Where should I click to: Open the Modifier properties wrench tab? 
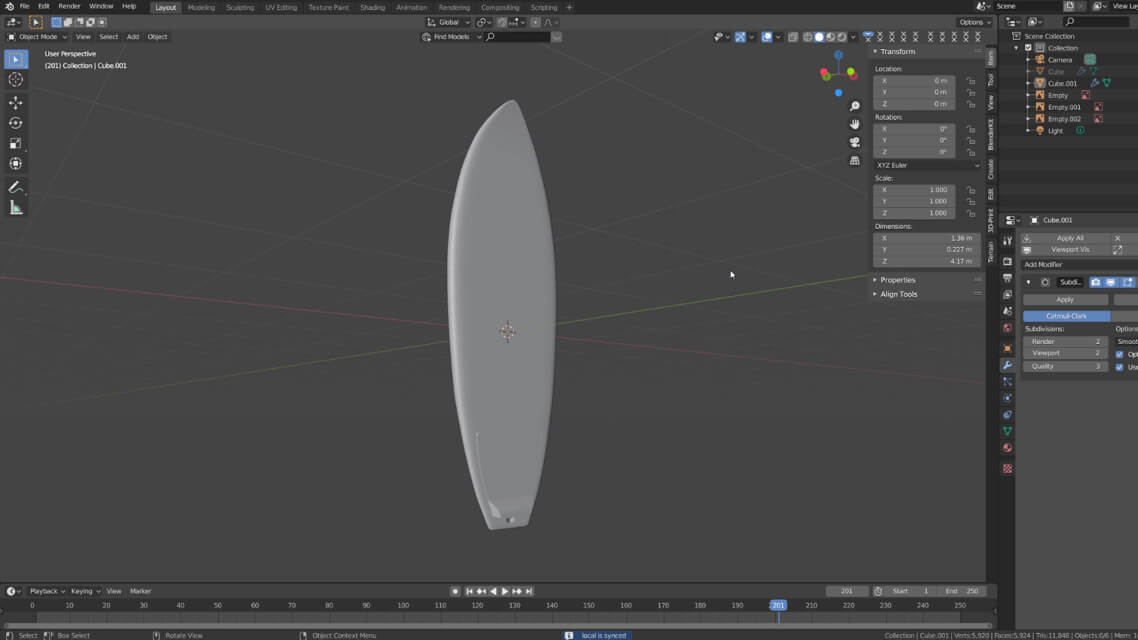[x=1007, y=365]
